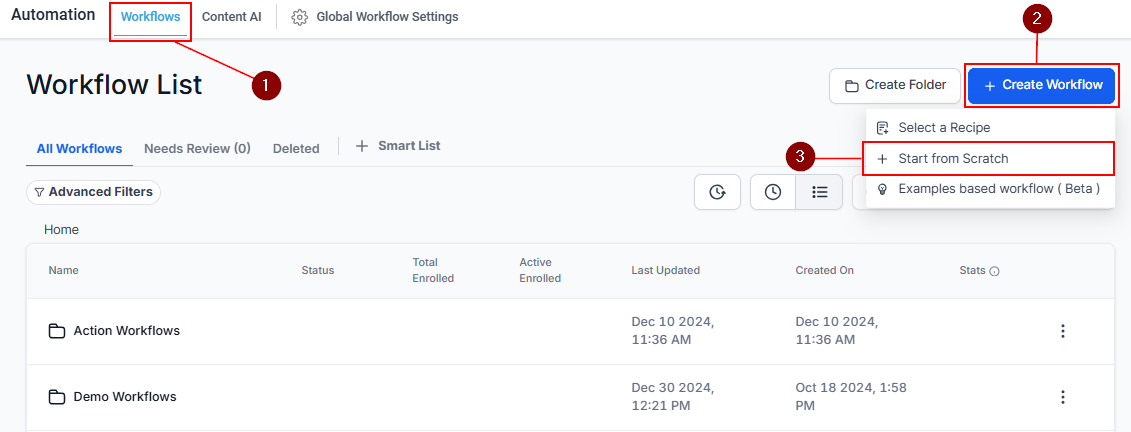Open three-dot menu for Demo Workflows
The height and width of the screenshot is (432, 1131).
click(x=1062, y=397)
